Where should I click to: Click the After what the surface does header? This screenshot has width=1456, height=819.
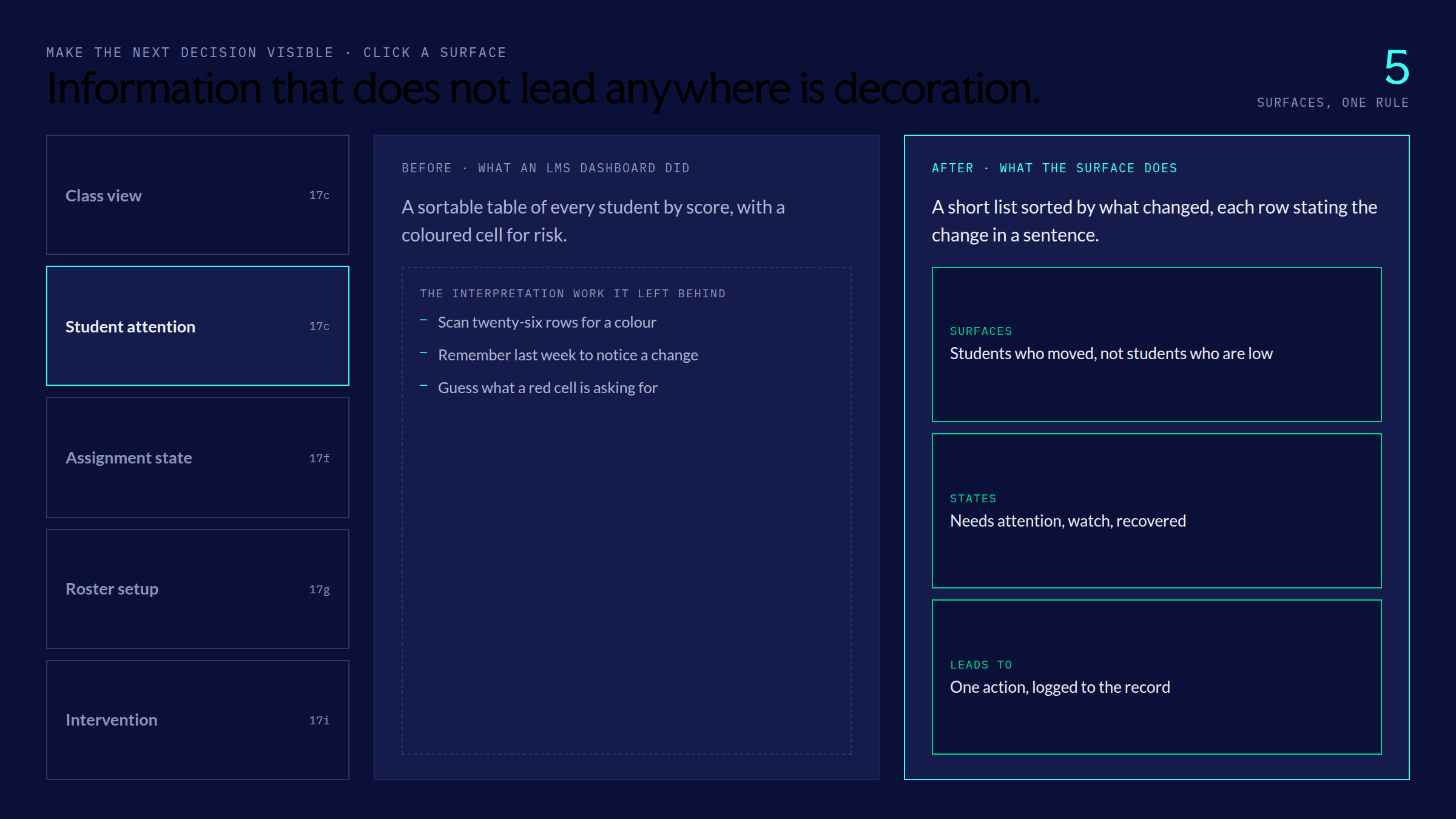pyautogui.click(x=1054, y=168)
